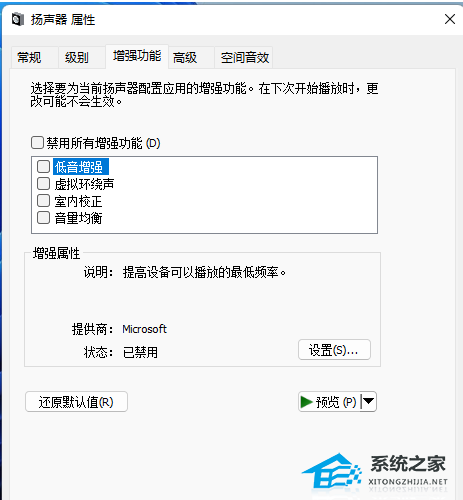Click the green play triangle on 预览 button
The image size is (463, 500).
tap(306, 402)
